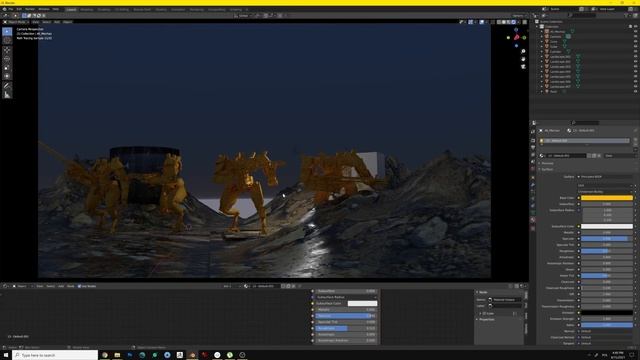640x360 pixels.
Task: Toggle visibility eye of AS_Mechas row
Action: point(636,31)
